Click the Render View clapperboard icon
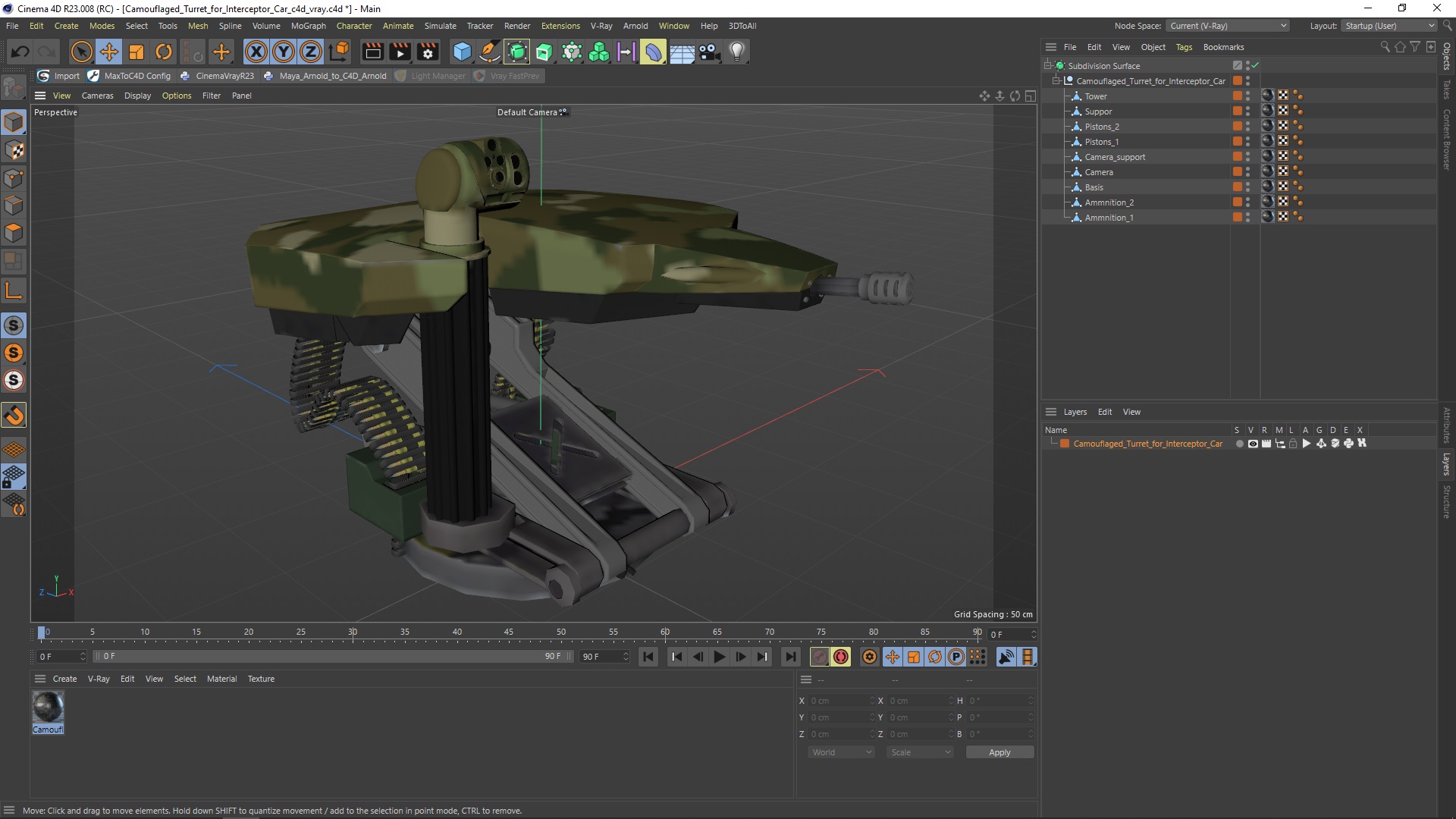This screenshot has width=1456, height=819. coord(372,52)
